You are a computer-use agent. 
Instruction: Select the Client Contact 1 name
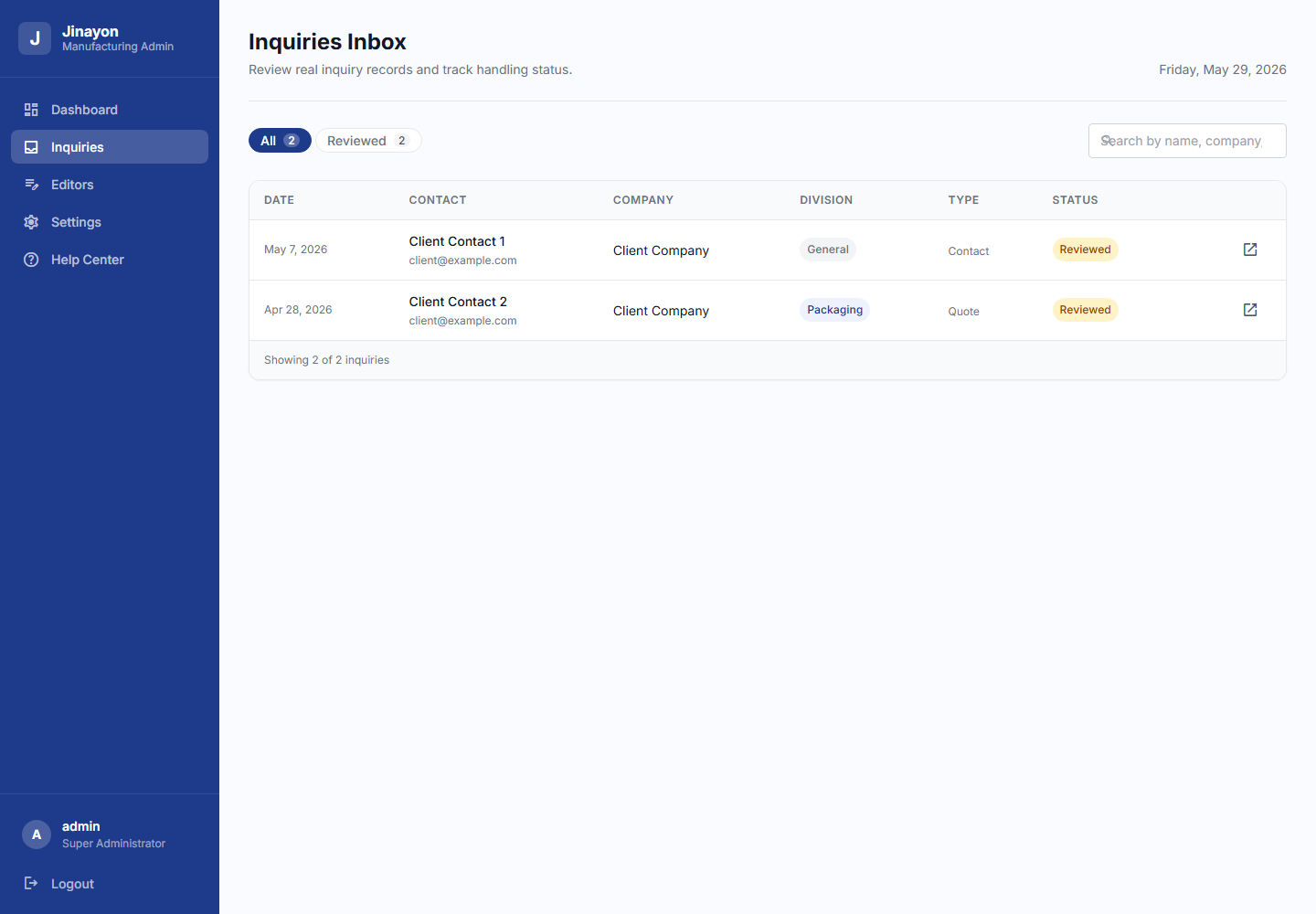point(457,241)
